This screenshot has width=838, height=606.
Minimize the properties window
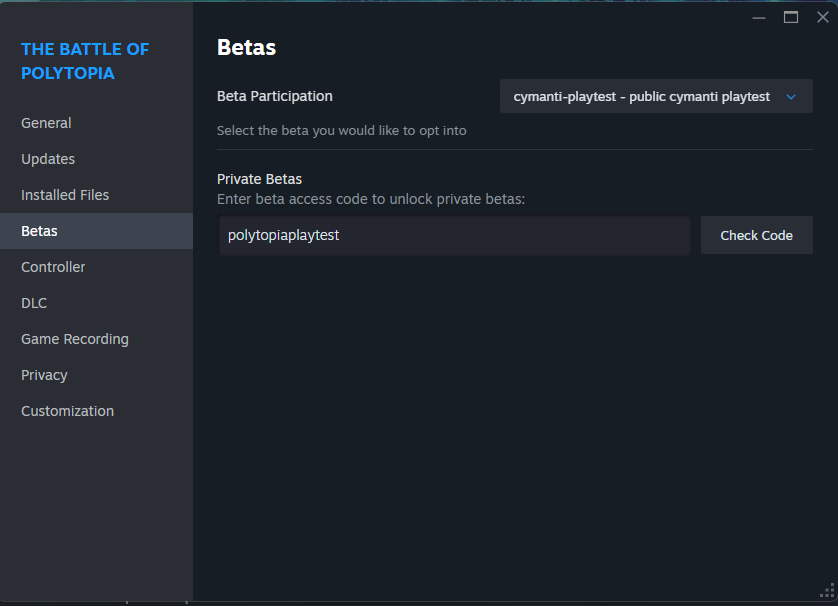coord(759,17)
